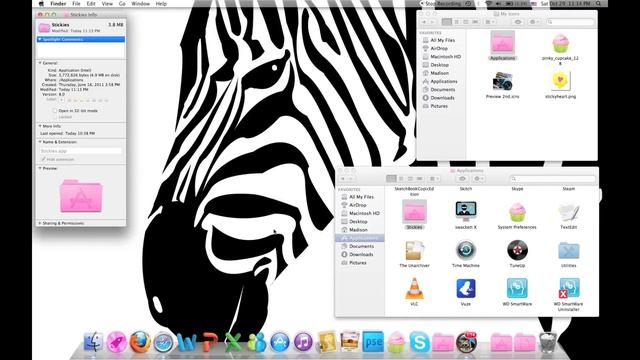Viewport: 640px width, 360px height.
Task: Click the Spotlight Comments text area
Action: click(x=80, y=49)
